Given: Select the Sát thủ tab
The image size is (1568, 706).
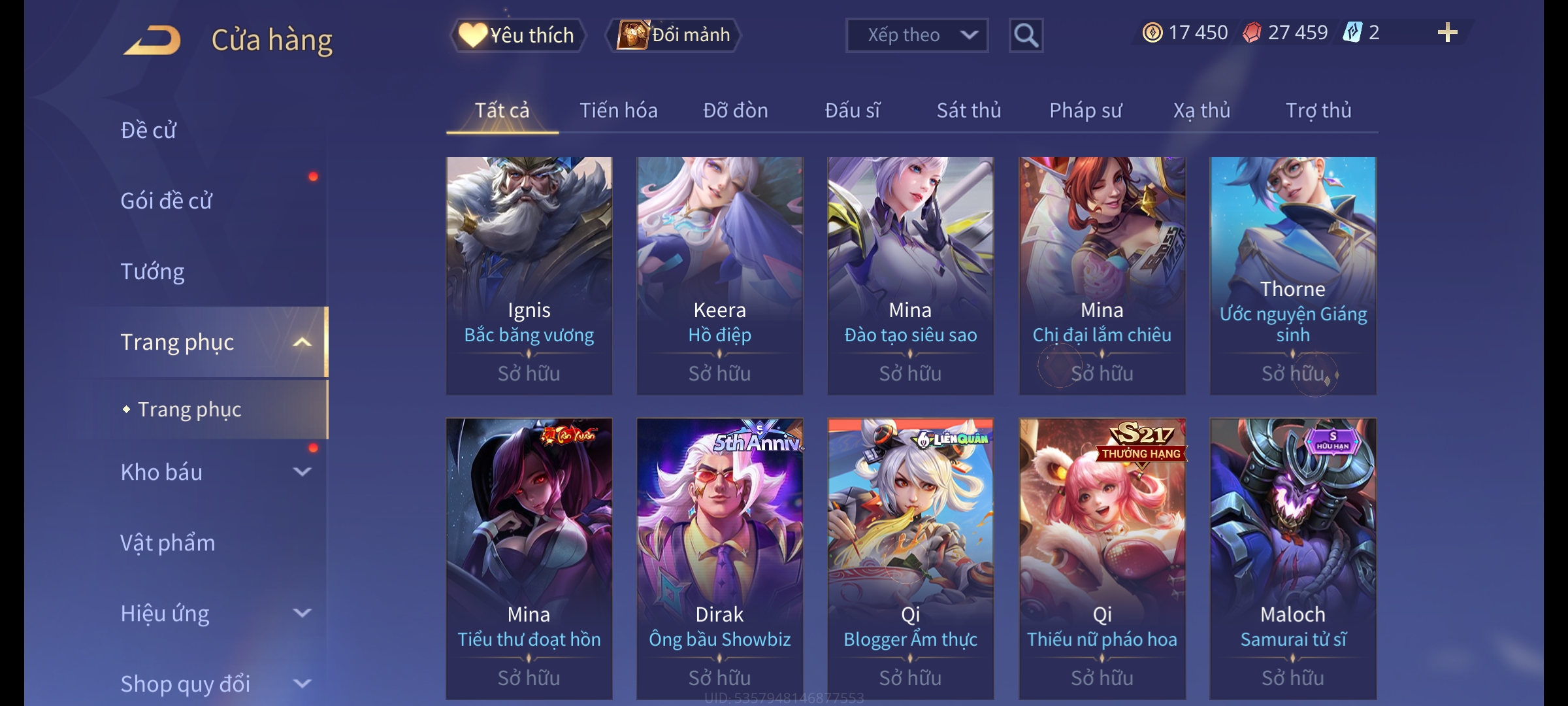Looking at the screenshot, I should (x=969, y=110).
